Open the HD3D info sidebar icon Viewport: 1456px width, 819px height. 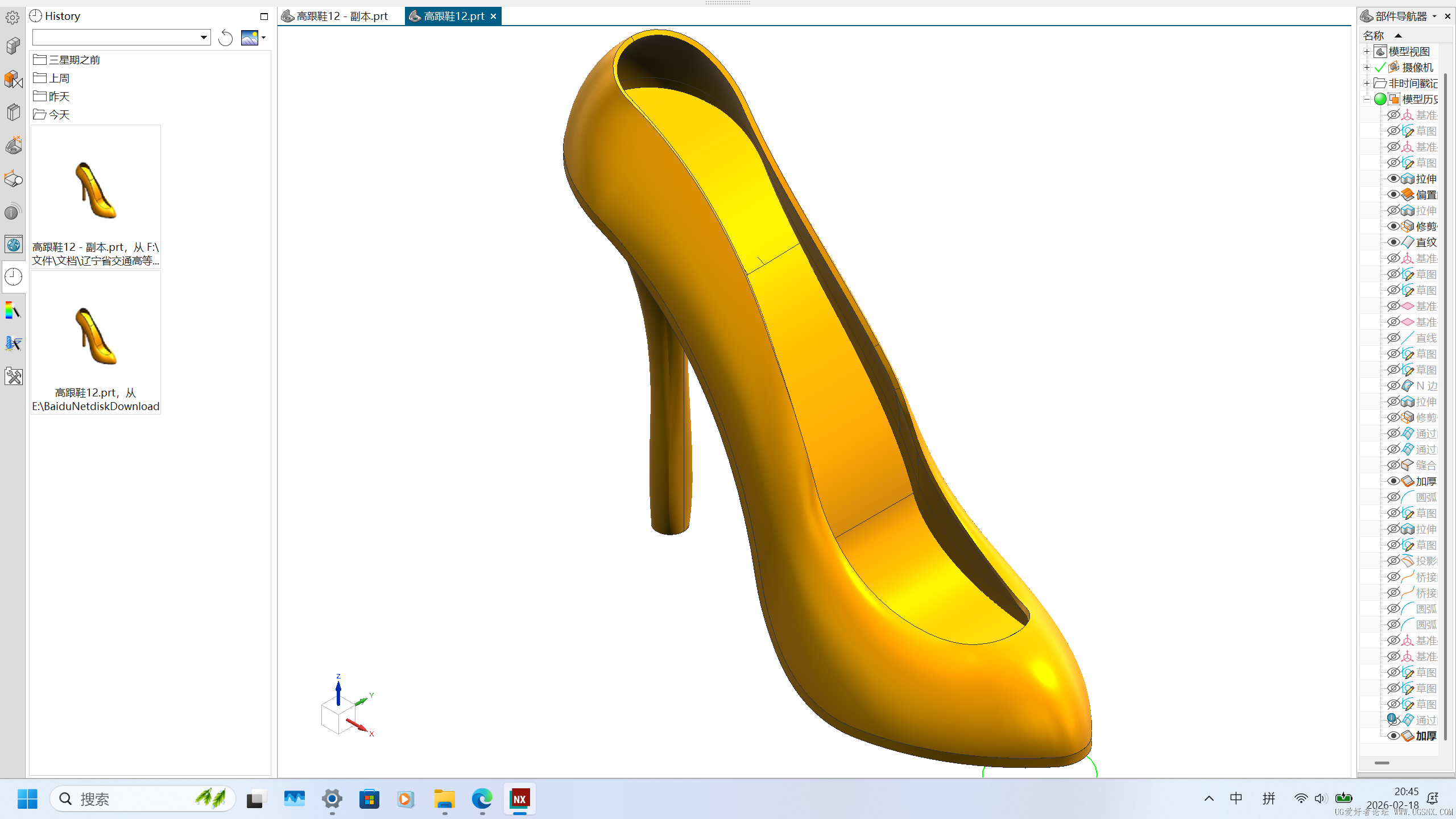coord(13,212)
